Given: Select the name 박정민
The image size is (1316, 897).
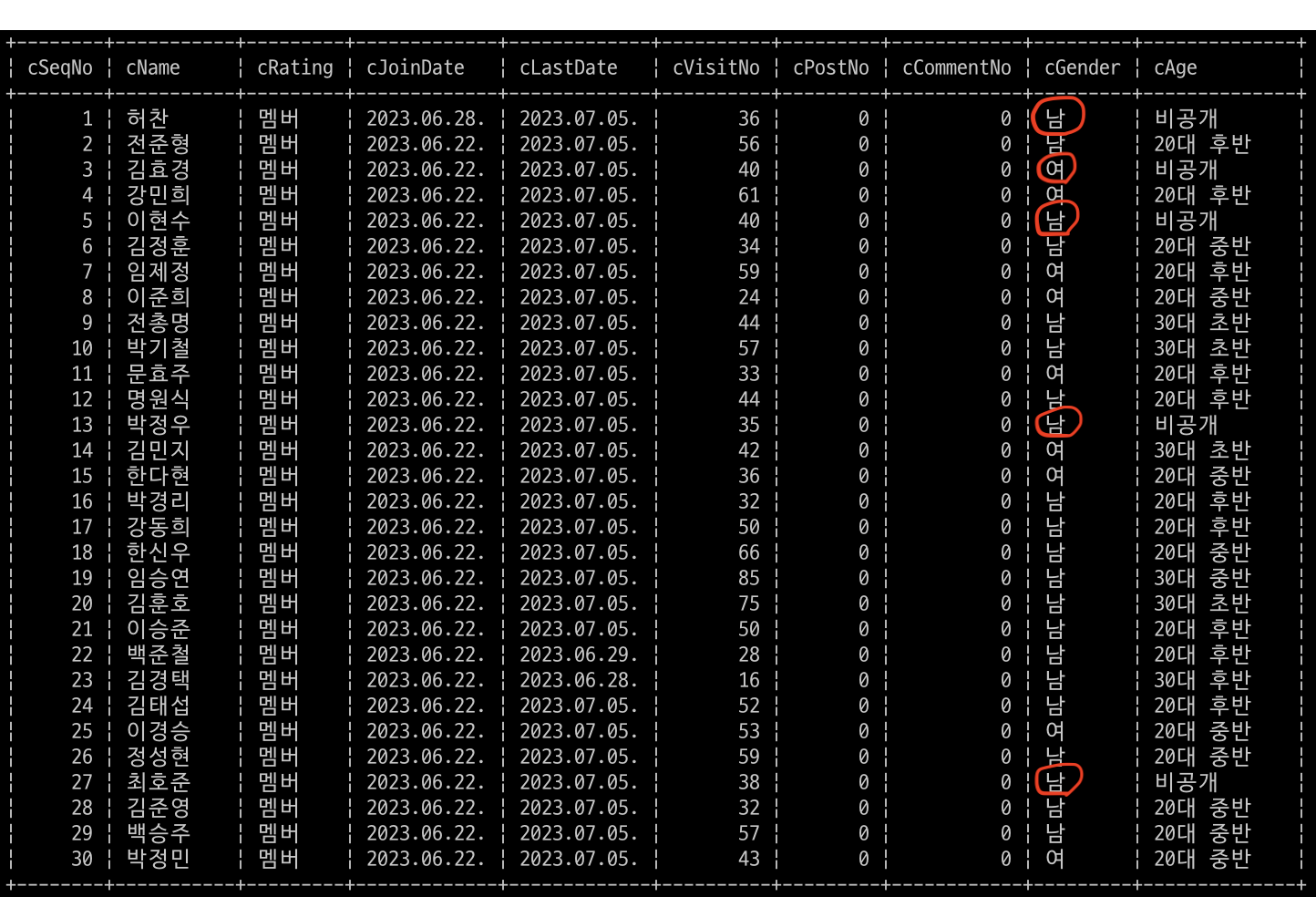Looking at the screenshot, I should pyautogui.click(x=159, y=859).
